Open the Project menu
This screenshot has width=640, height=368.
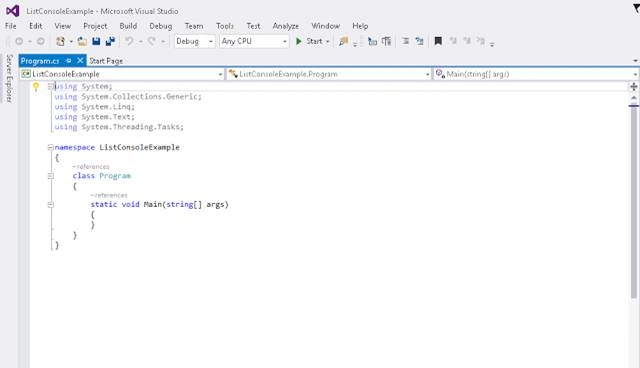[95, 26]
